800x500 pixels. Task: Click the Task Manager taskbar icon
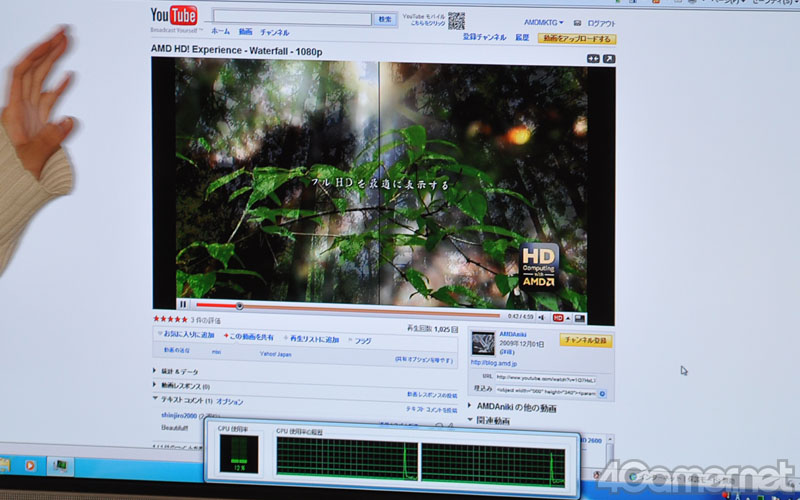point(60,466)
